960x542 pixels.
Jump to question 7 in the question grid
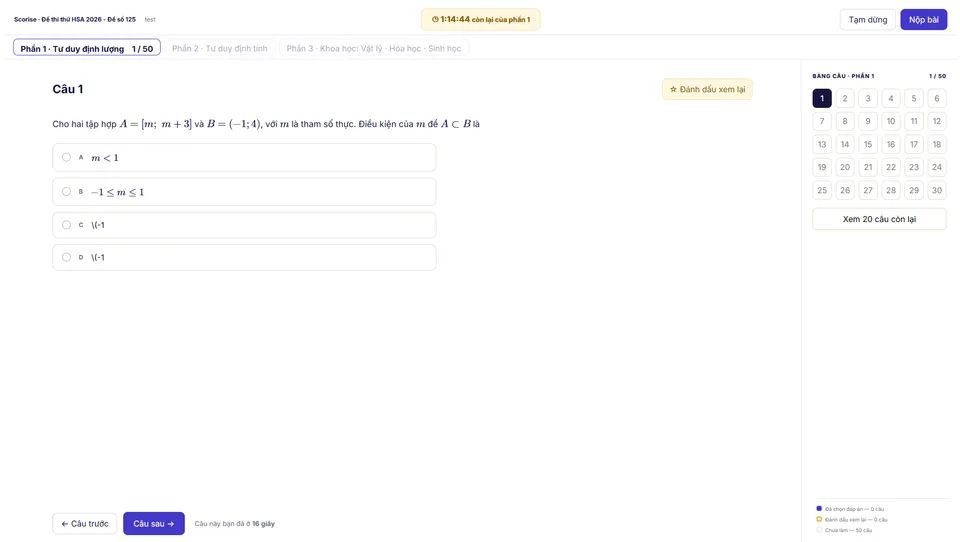click(x=822, y=121)
